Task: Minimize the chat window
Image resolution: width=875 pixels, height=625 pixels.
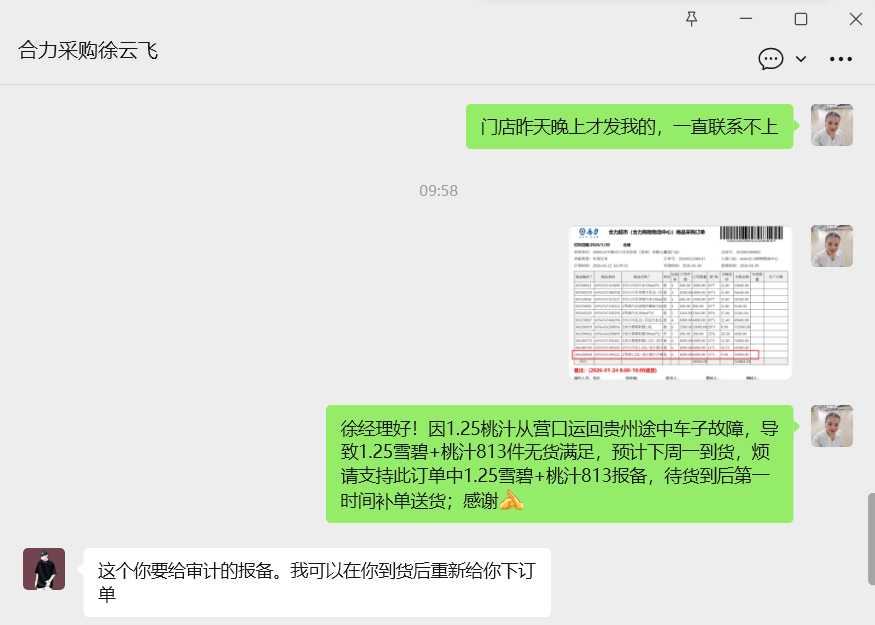Action: click(746, 19)
